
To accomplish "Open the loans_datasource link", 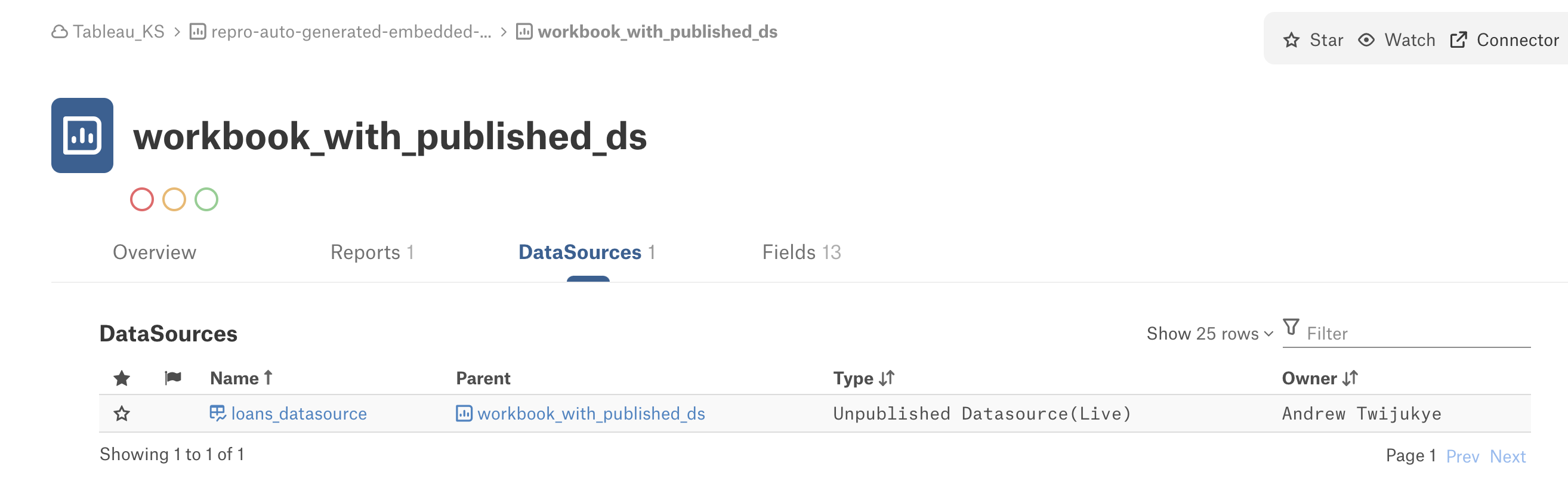I will click(x=299, y=414).
